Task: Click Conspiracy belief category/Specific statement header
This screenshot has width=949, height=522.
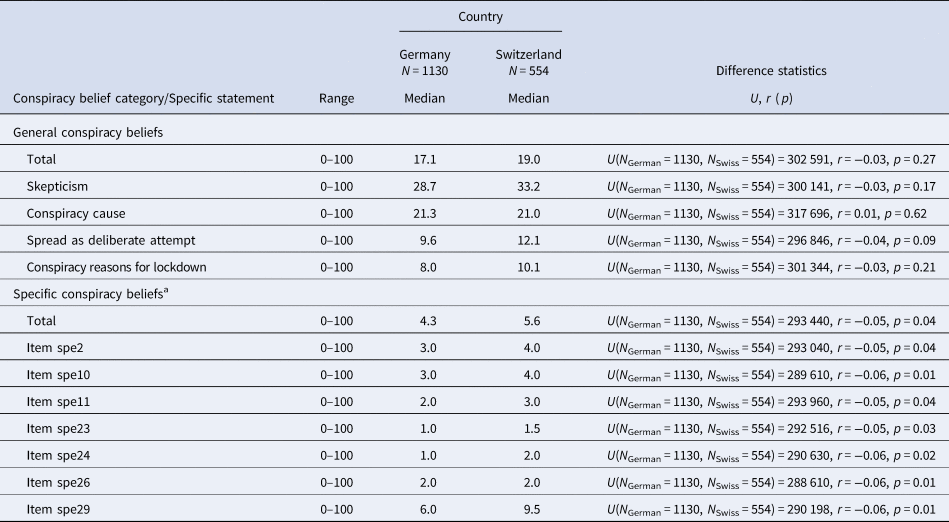Action: click(x=143, y=98)
